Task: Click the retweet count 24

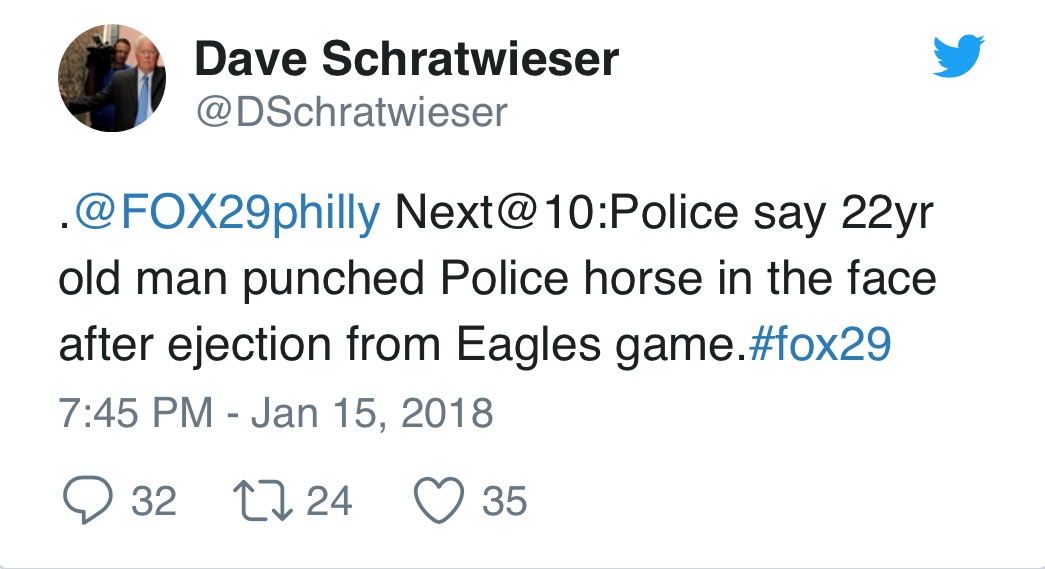Action: pos(328,500)
